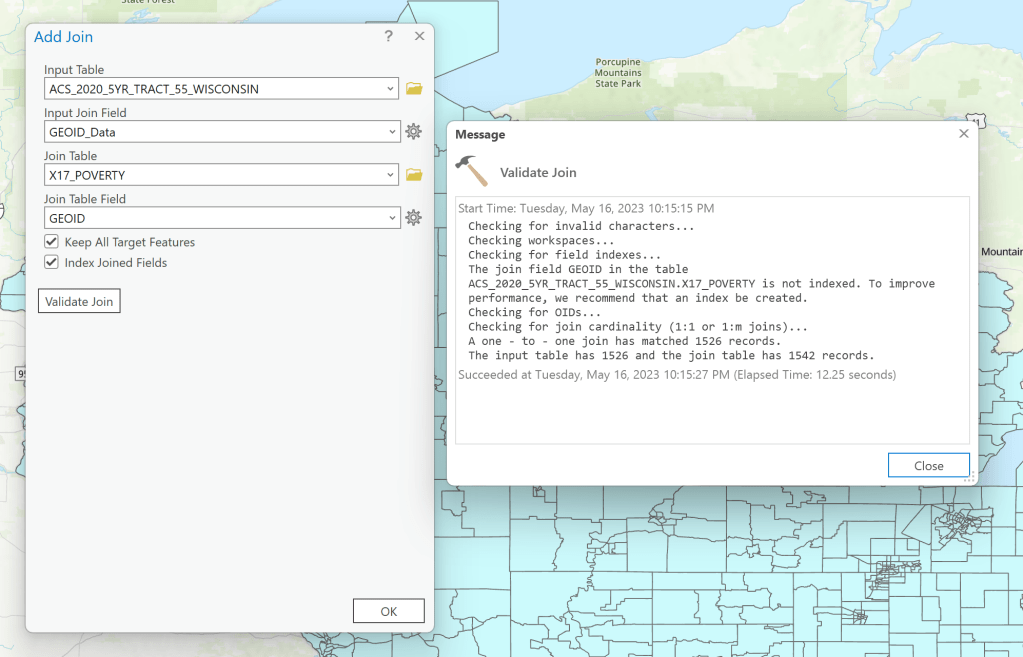Confirm the join with OK button

(389, 611)
